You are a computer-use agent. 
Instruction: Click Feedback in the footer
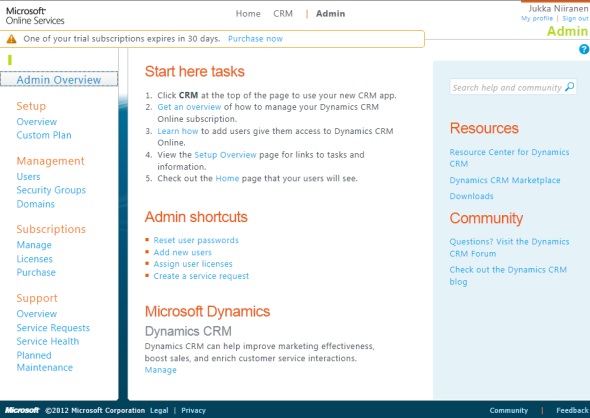pyautogui.click(x=572, y=410)
